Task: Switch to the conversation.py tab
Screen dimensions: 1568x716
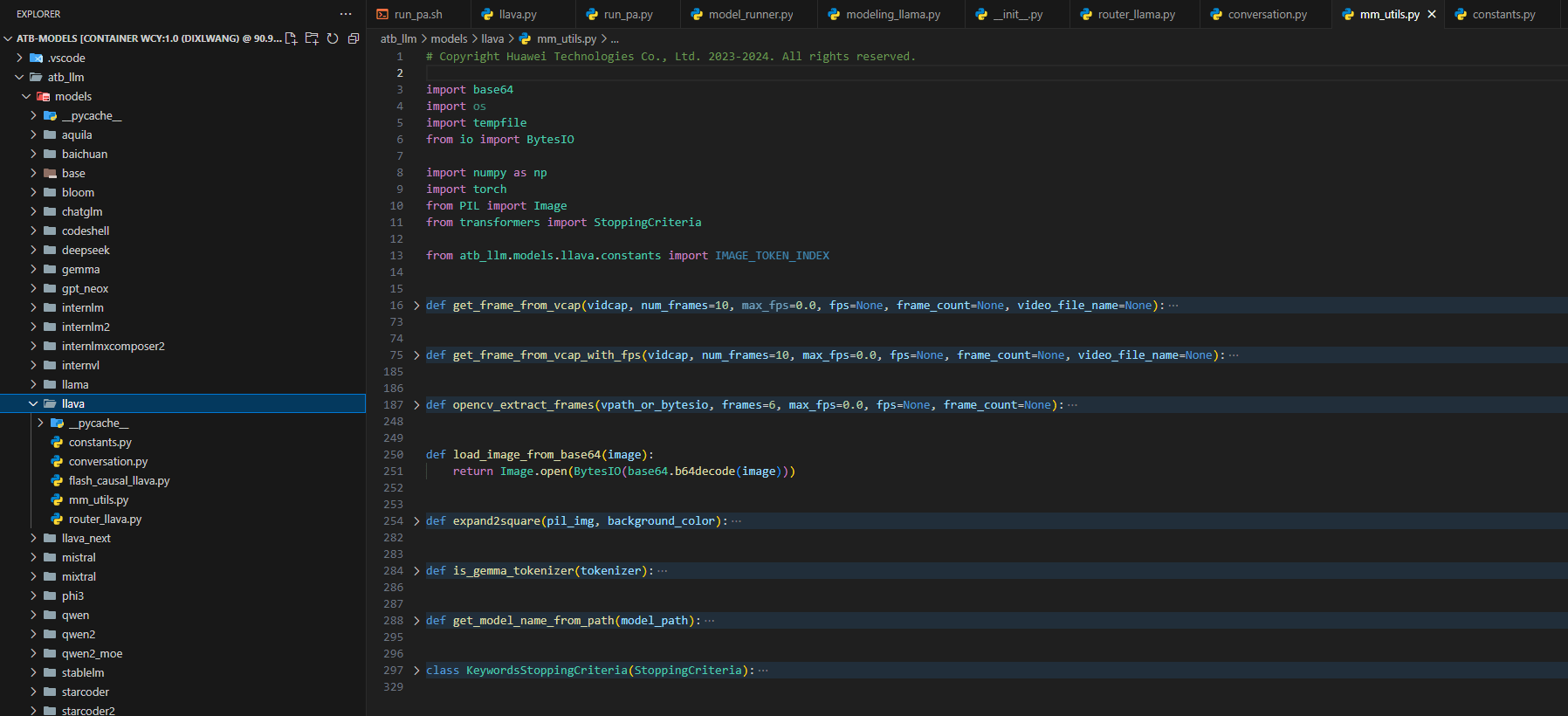Action: (1267, 14)
